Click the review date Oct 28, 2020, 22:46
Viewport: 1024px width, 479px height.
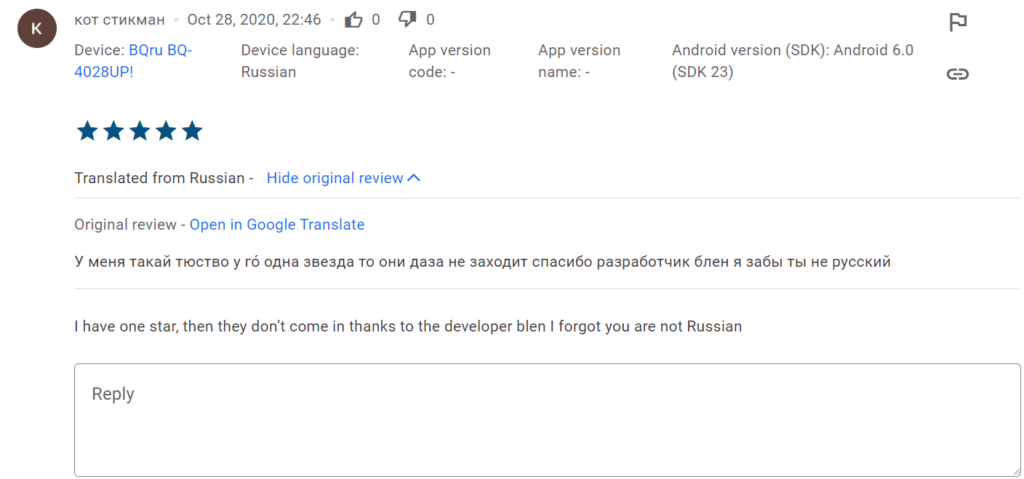click(254, 20)
